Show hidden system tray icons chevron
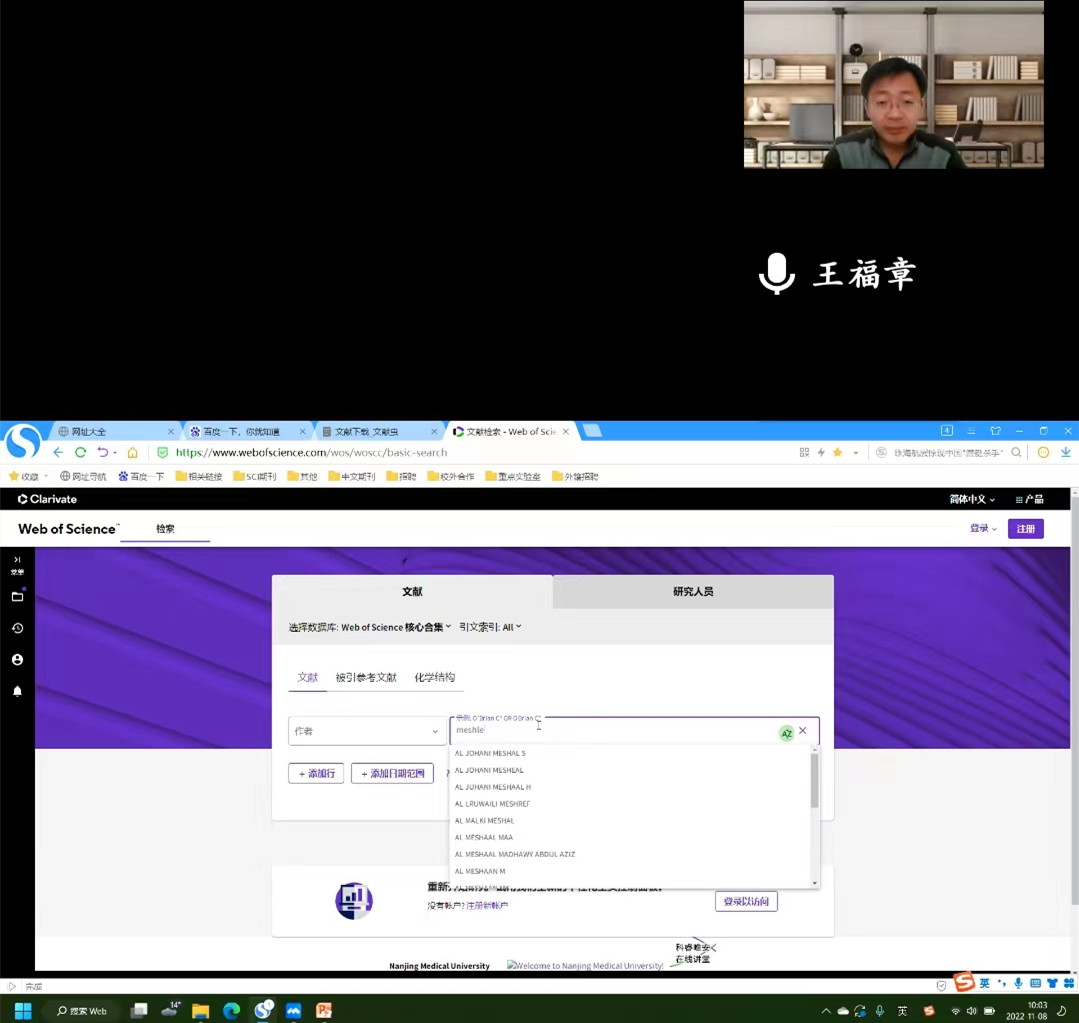Screen dimensions: 1079x1023 tap(826, 1011)
